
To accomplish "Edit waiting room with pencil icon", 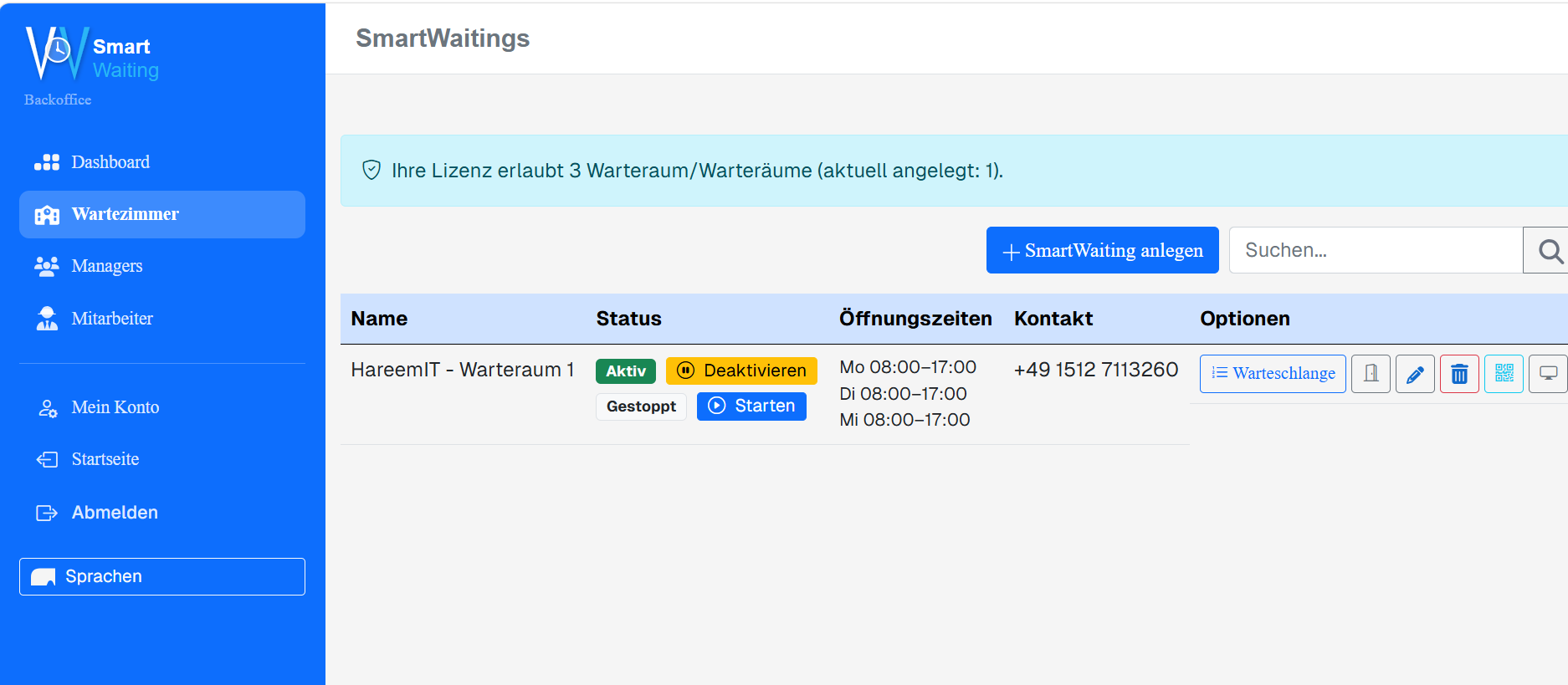I will point(1415,374).
